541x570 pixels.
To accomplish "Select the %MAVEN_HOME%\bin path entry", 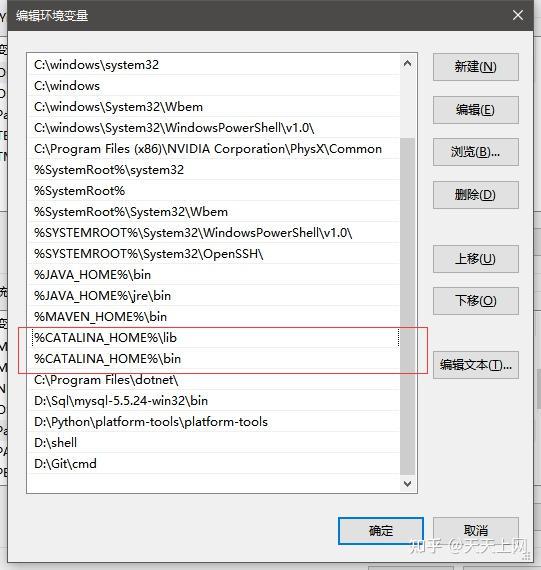I will click(x=214, y=317).
